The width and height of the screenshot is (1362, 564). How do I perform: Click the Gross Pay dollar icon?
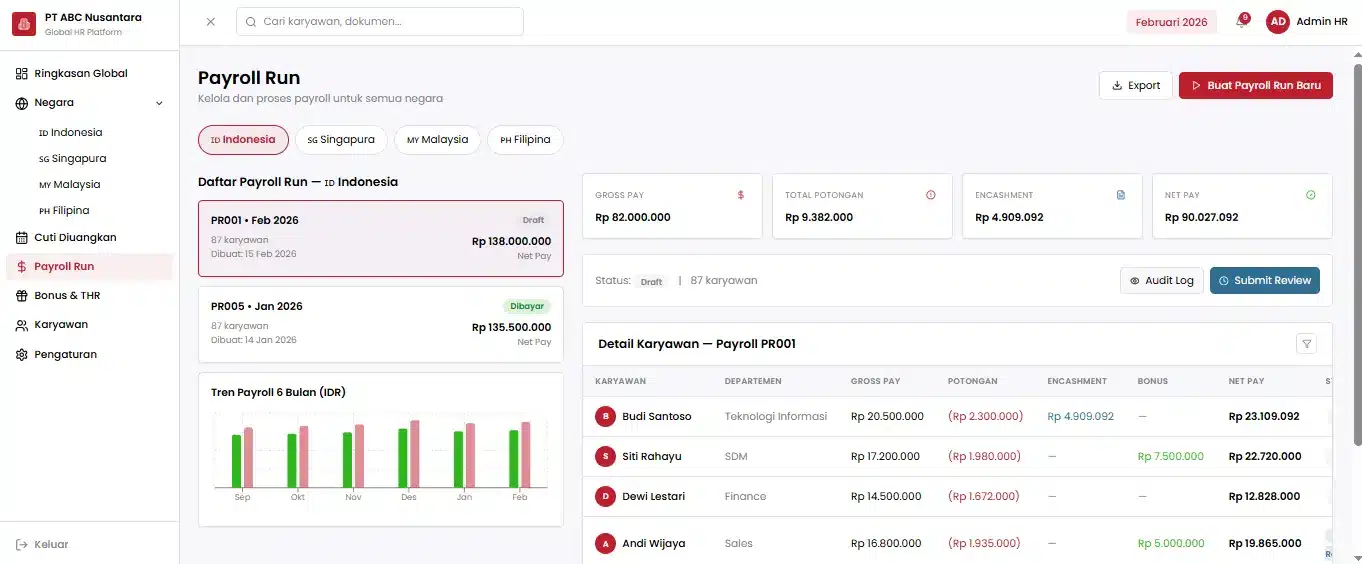[740, 195]
